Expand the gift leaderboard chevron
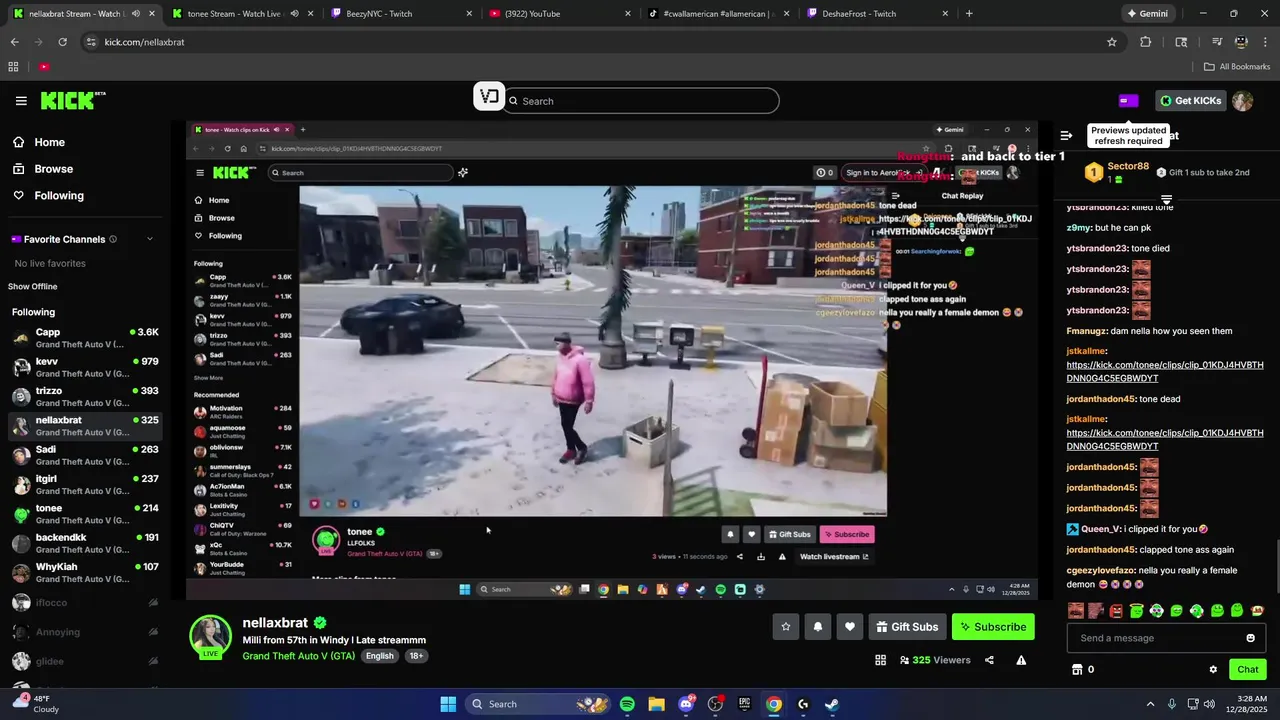1280x720 pixels. [1166, 199]
